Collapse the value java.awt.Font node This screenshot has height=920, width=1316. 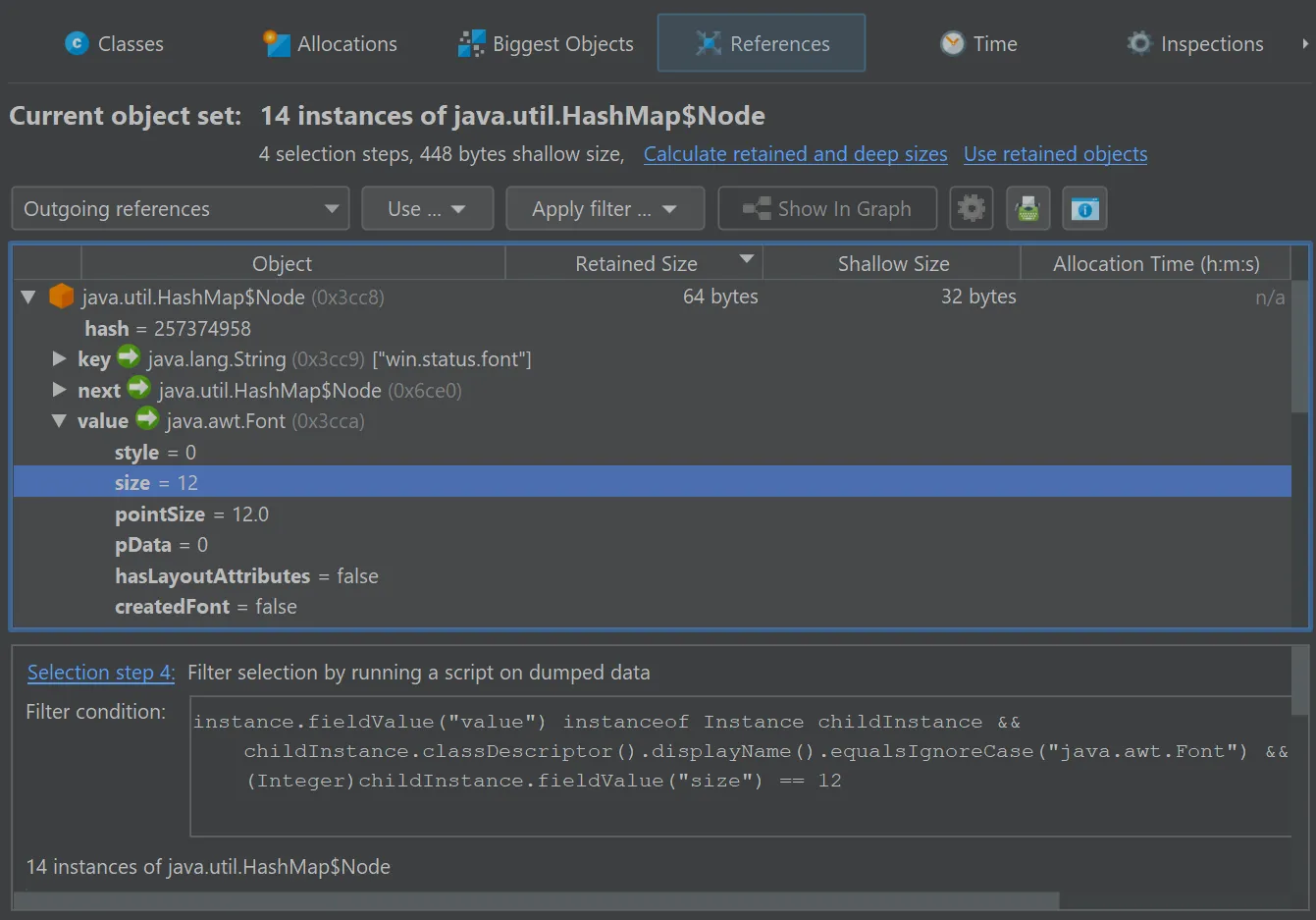coord(59,421)
